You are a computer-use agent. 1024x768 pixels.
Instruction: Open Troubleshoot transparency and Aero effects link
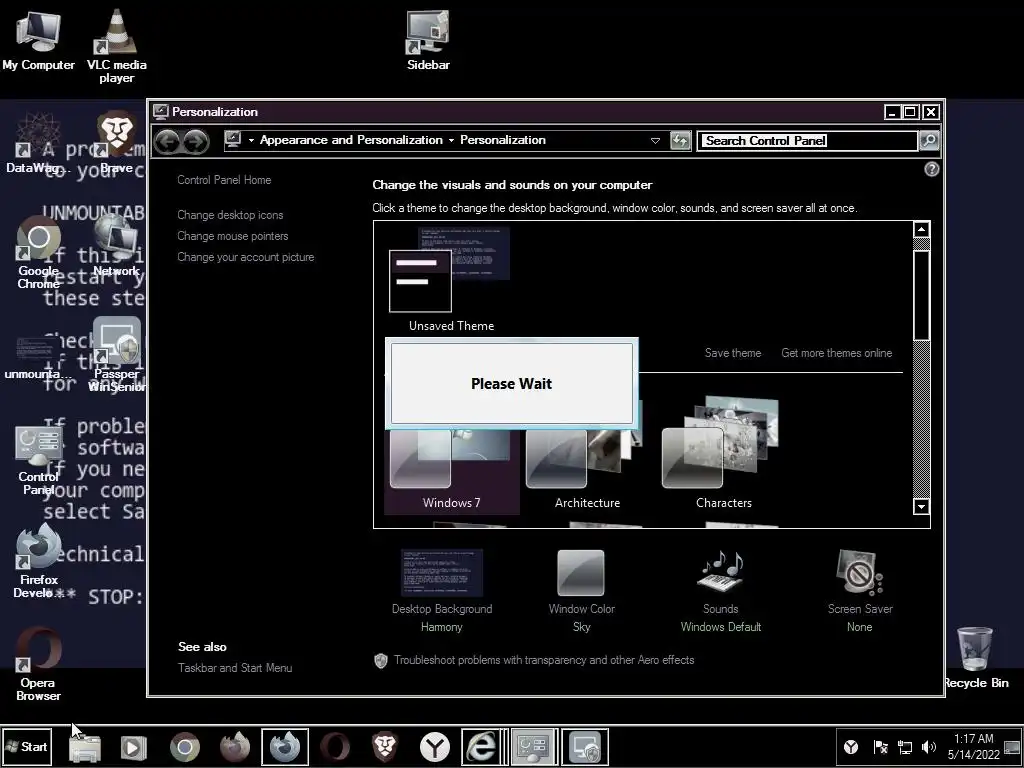tap(543, 660)
